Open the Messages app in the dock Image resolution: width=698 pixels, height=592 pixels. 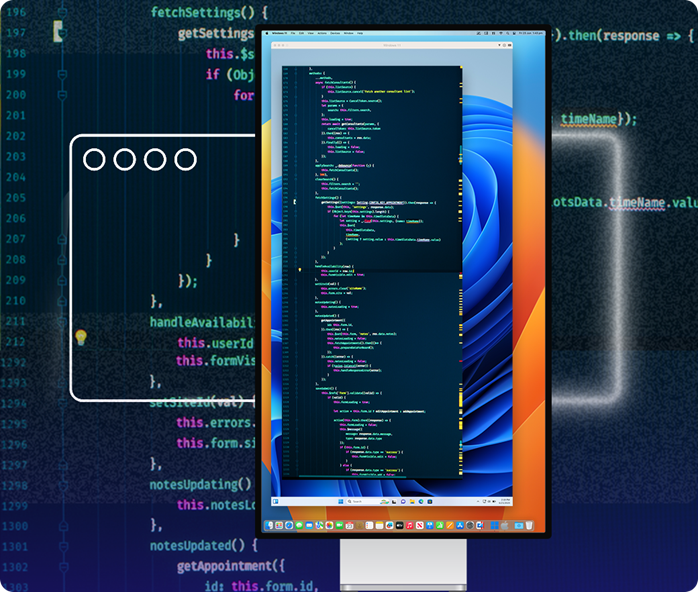[299, 525]
